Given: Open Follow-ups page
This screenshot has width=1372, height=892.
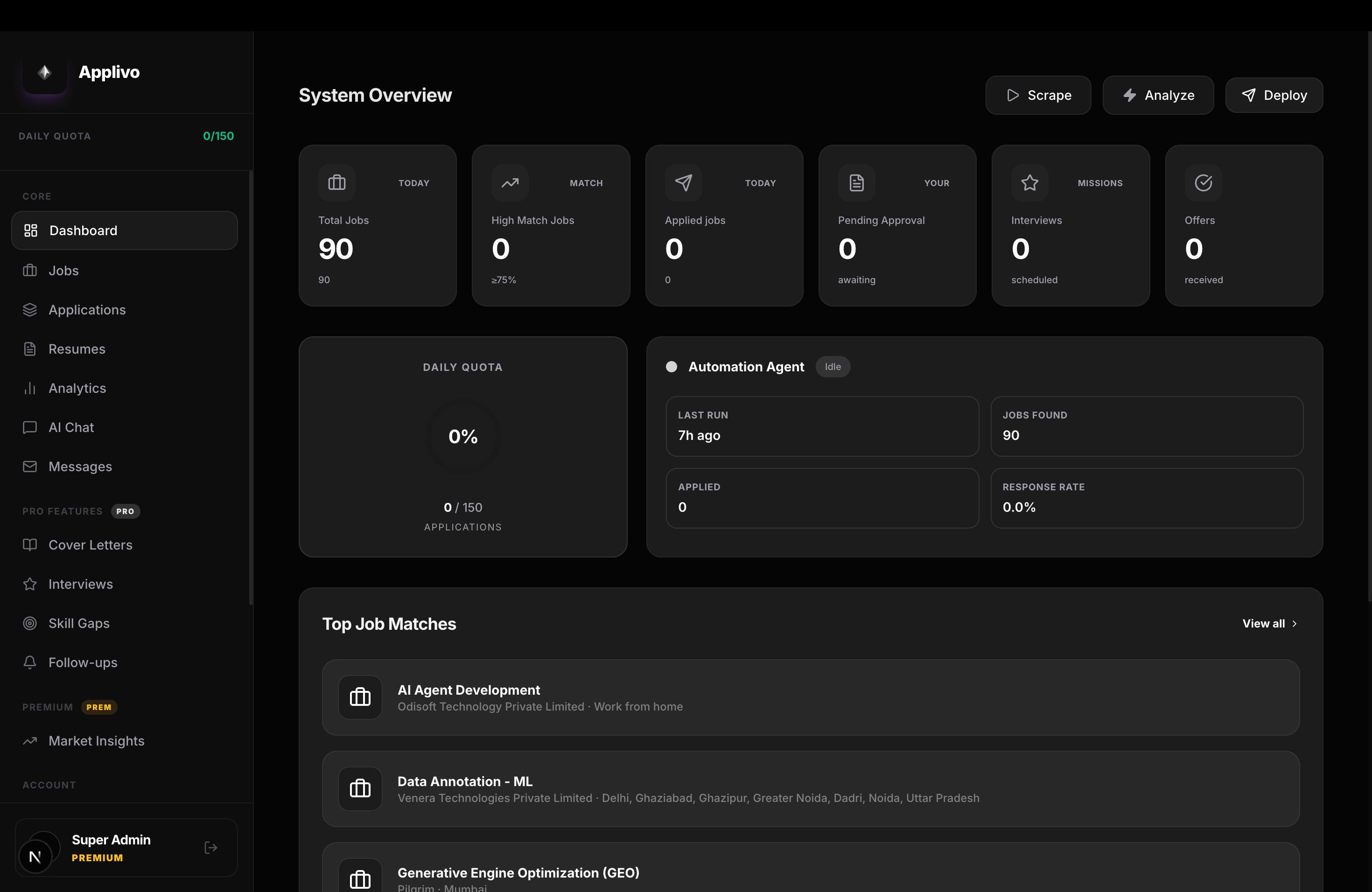Looking at the screenshot, I should pyautogui.click(x=125, y=662).
